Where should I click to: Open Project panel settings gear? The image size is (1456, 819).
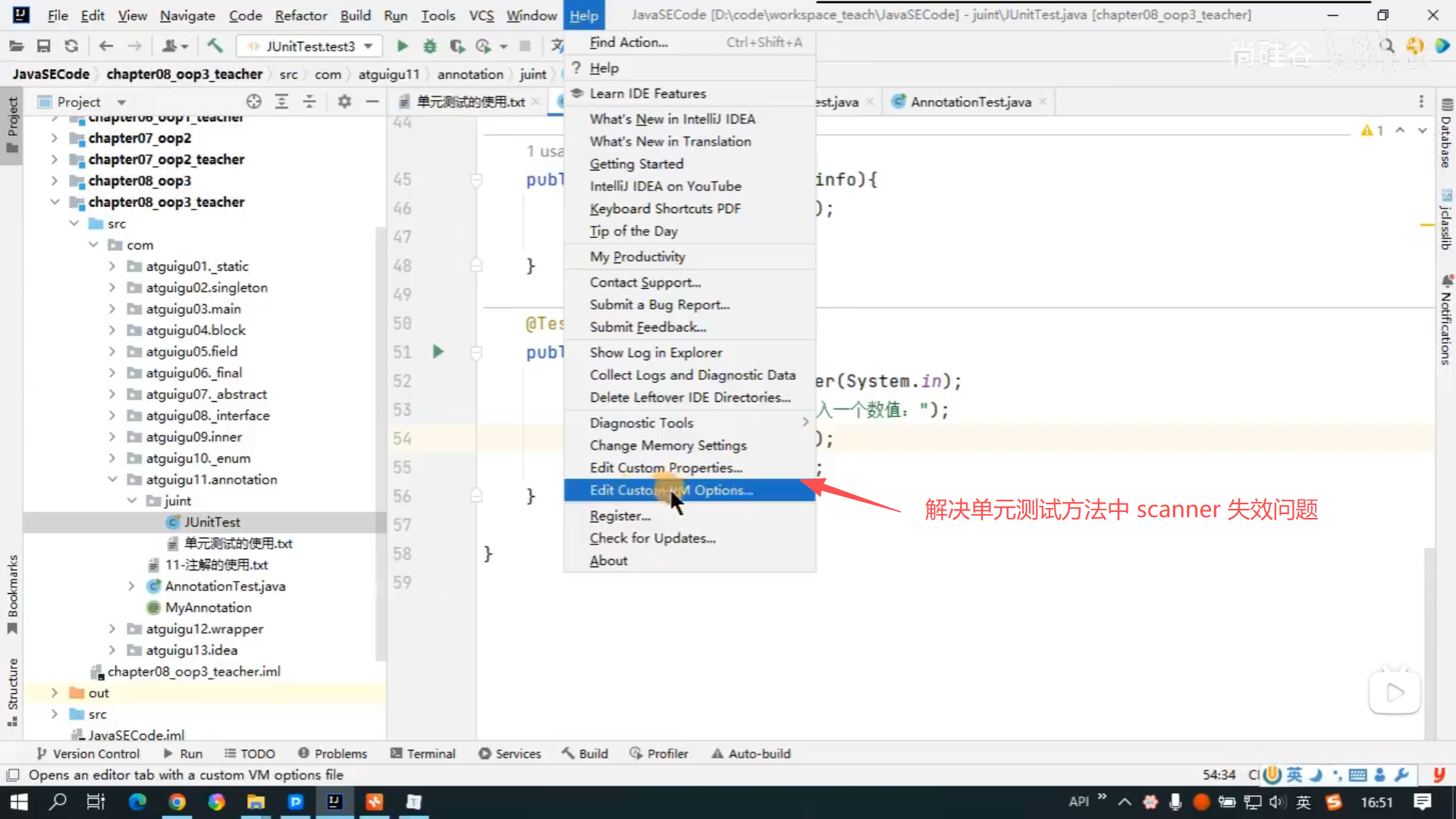(344, 102)
